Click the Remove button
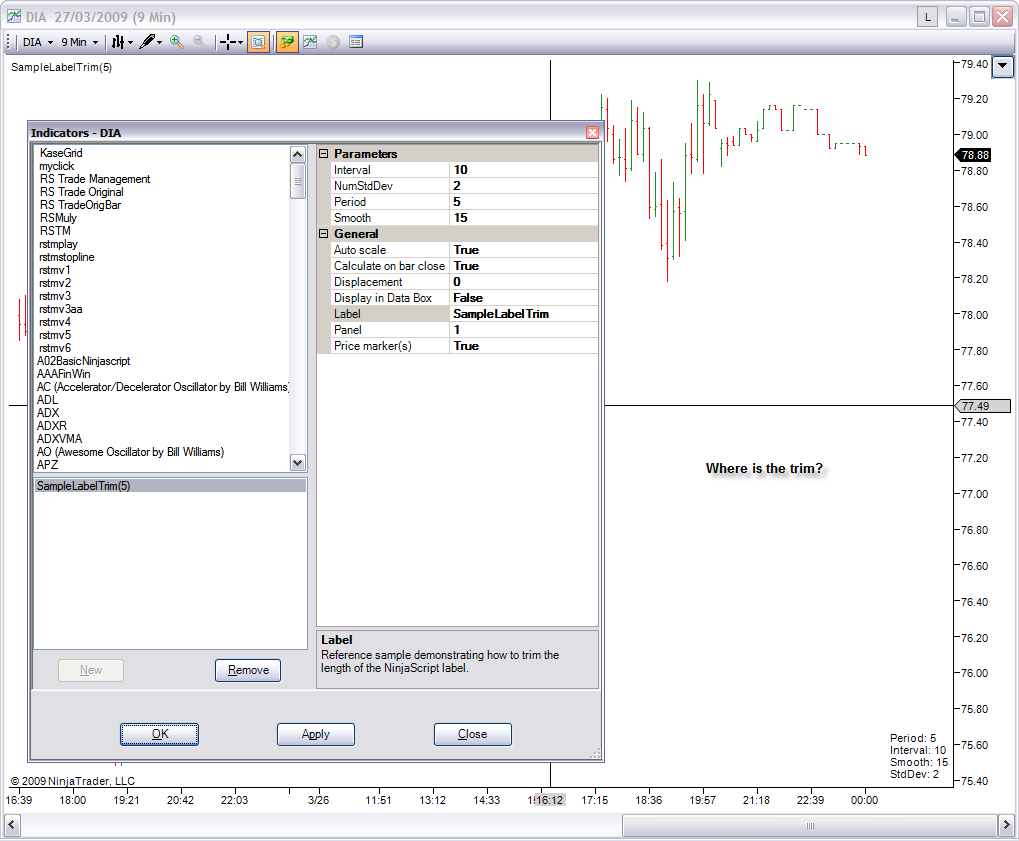 point(248,670)
